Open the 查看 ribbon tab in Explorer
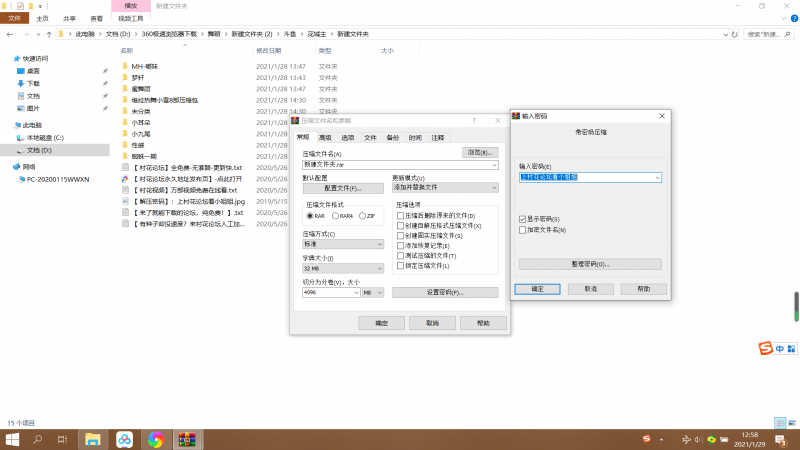 [x=96, y=18]
